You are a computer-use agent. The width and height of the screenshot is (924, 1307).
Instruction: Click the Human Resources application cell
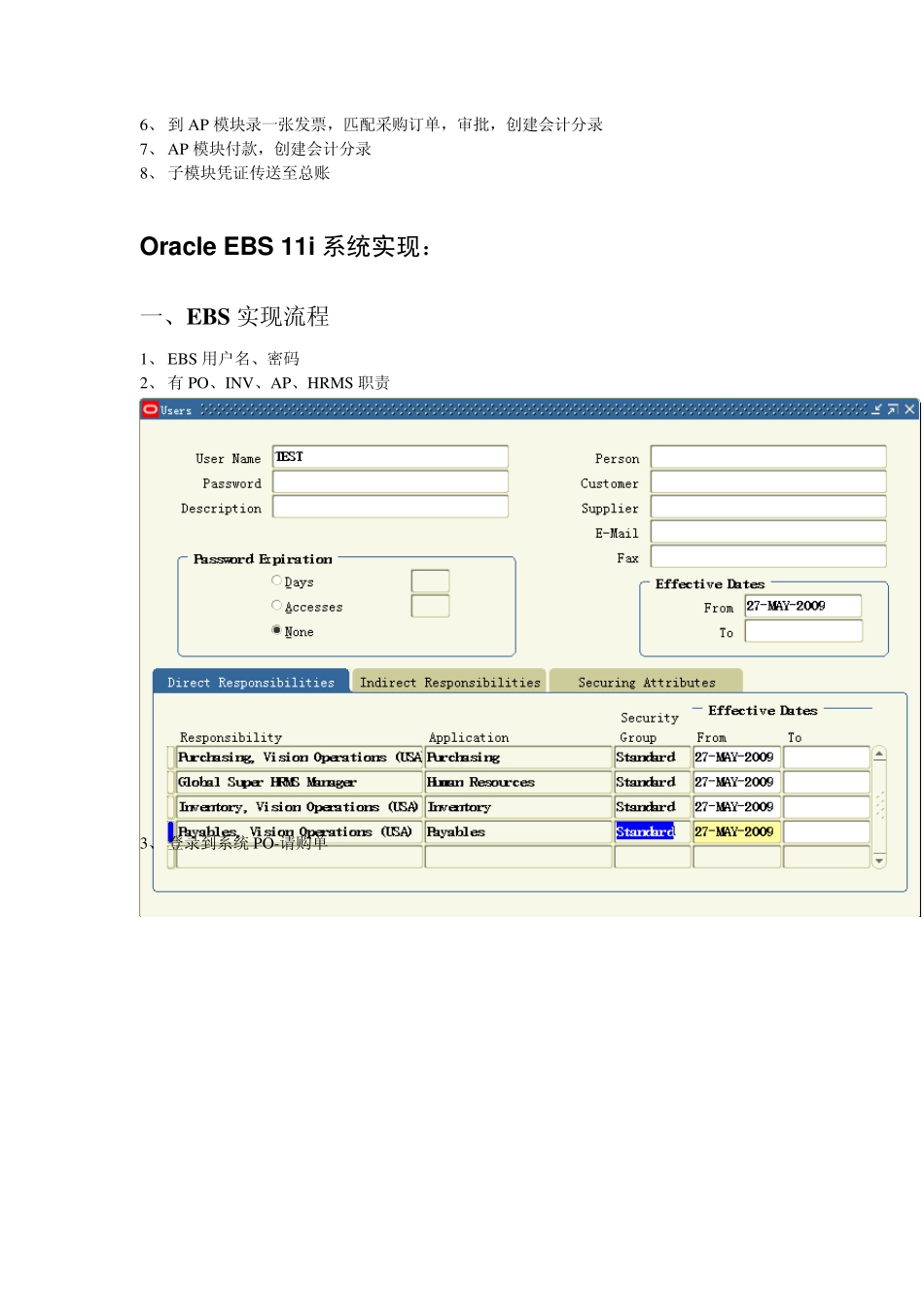(x=518, y=782)
